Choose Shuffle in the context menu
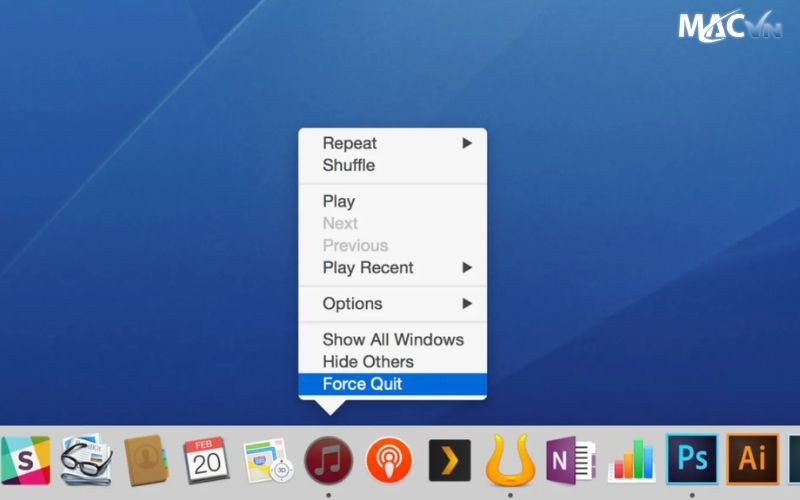 click(x=392, y=165)
